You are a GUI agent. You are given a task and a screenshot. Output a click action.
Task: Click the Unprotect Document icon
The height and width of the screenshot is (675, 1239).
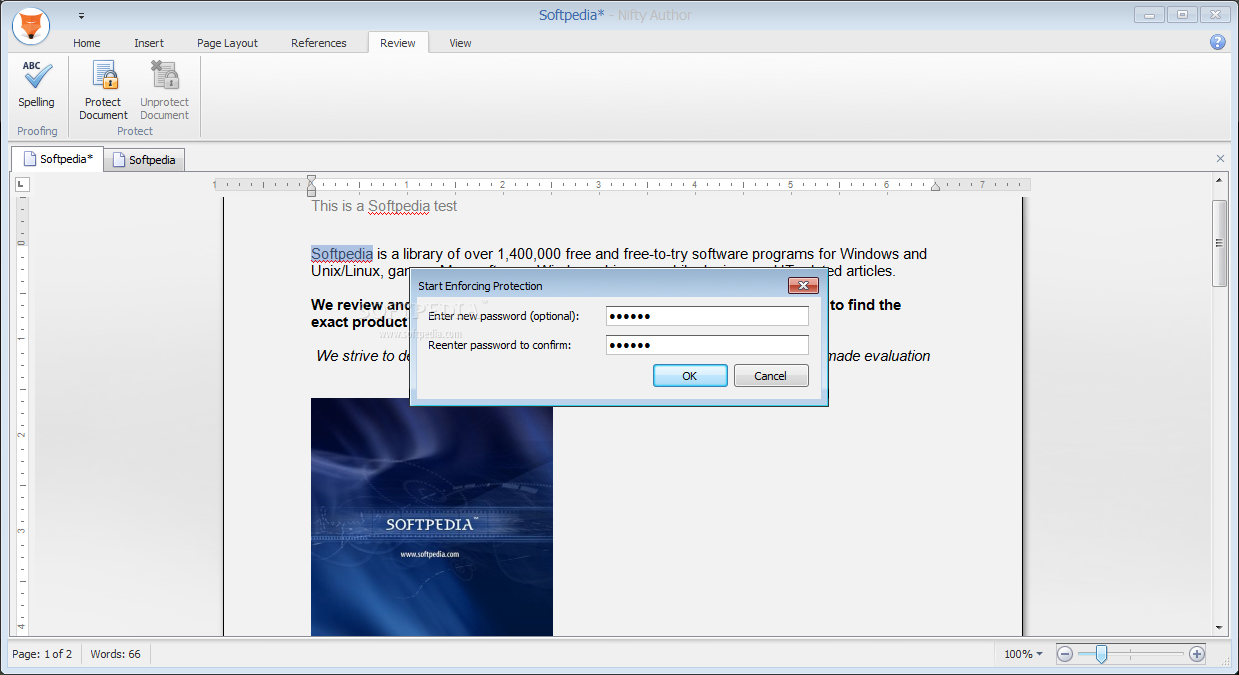(x=164, y=90)
